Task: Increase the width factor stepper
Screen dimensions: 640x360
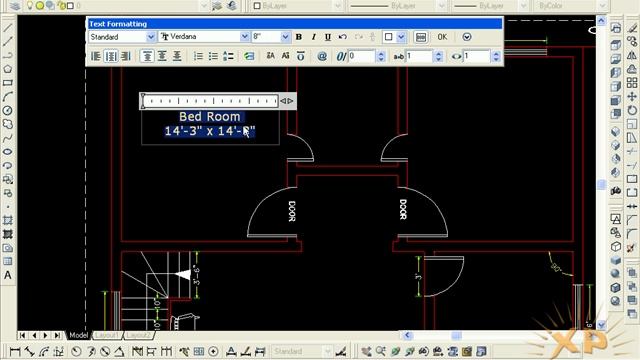Action: pos(496,53)
